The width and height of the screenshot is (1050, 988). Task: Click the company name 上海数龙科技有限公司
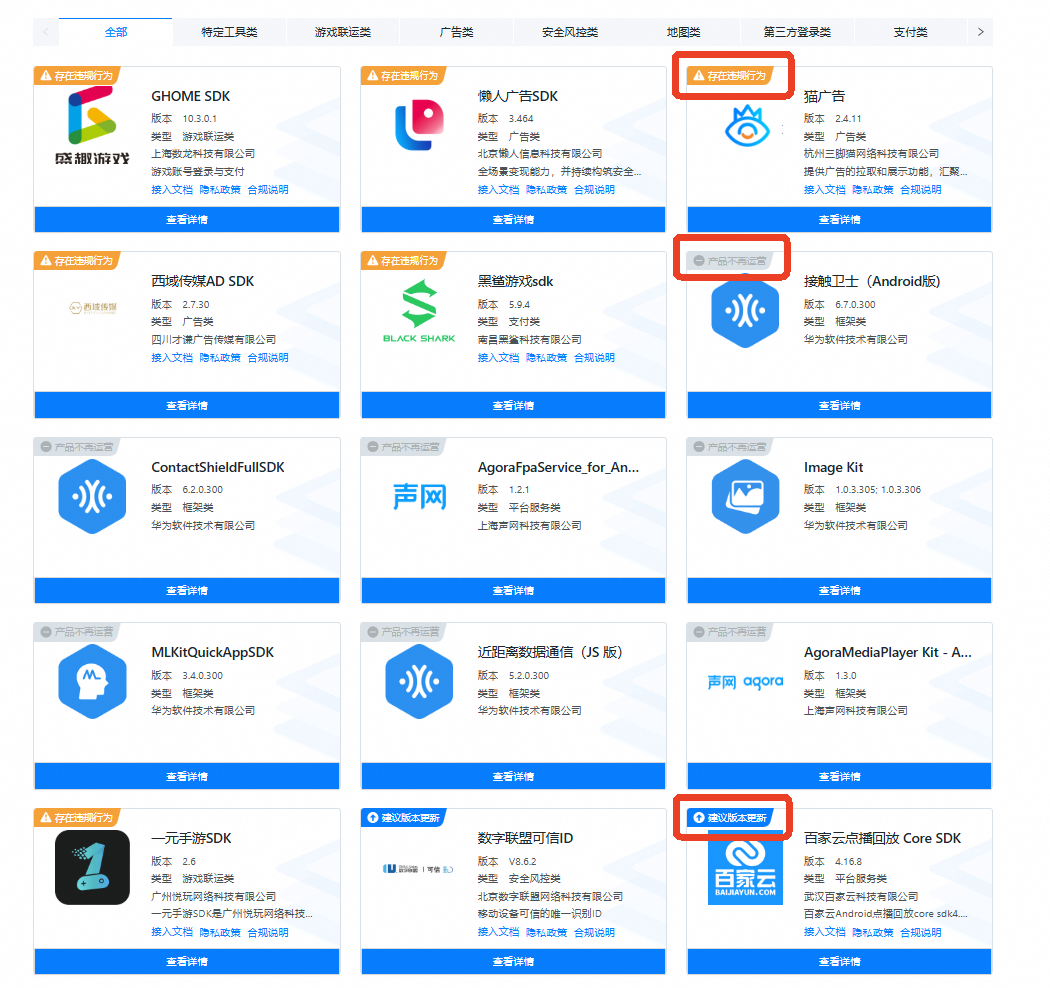pyautogui.click(x=203, y=154)
